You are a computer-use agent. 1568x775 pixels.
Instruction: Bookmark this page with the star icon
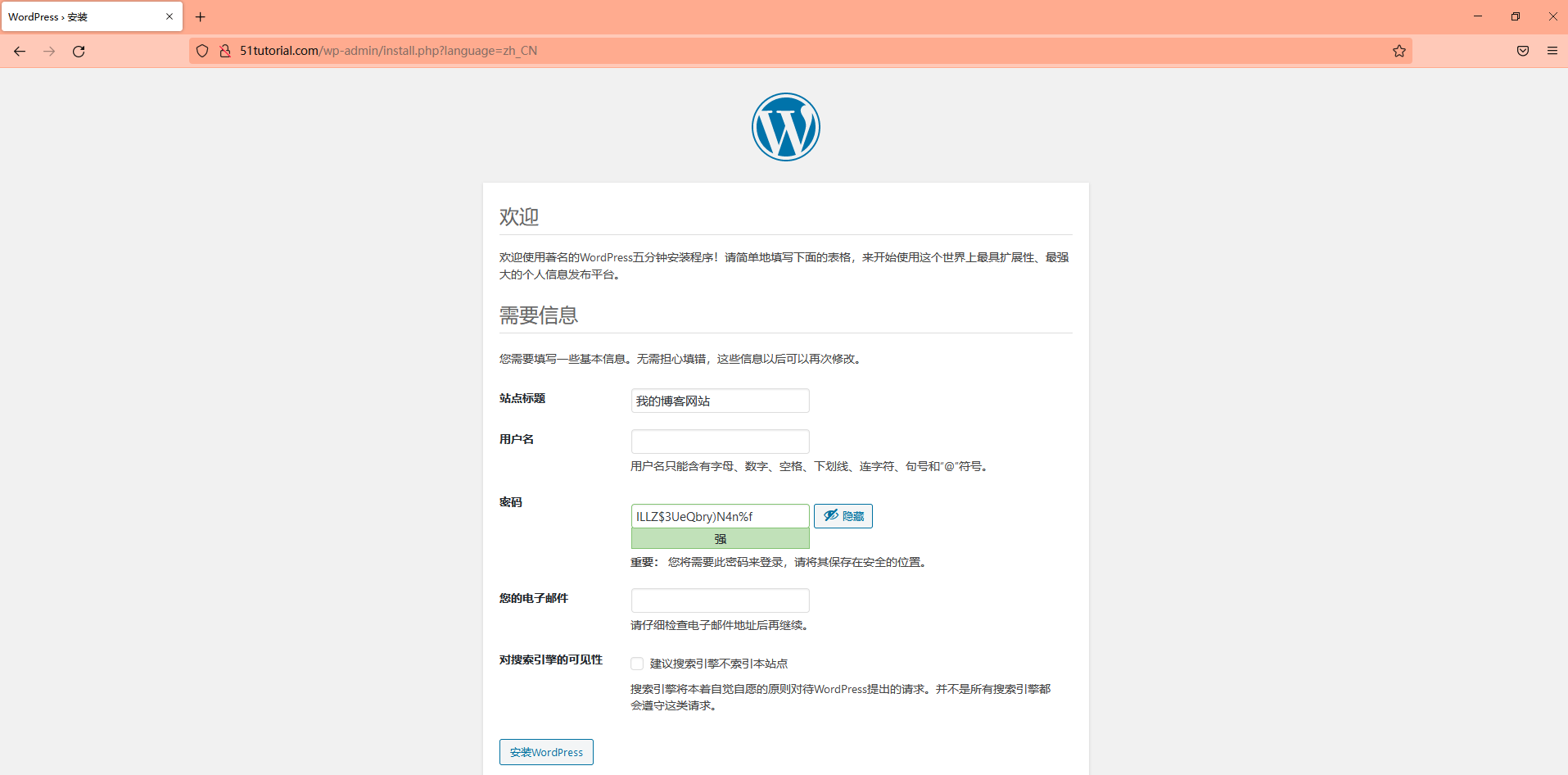click(x=1399, y=51)
